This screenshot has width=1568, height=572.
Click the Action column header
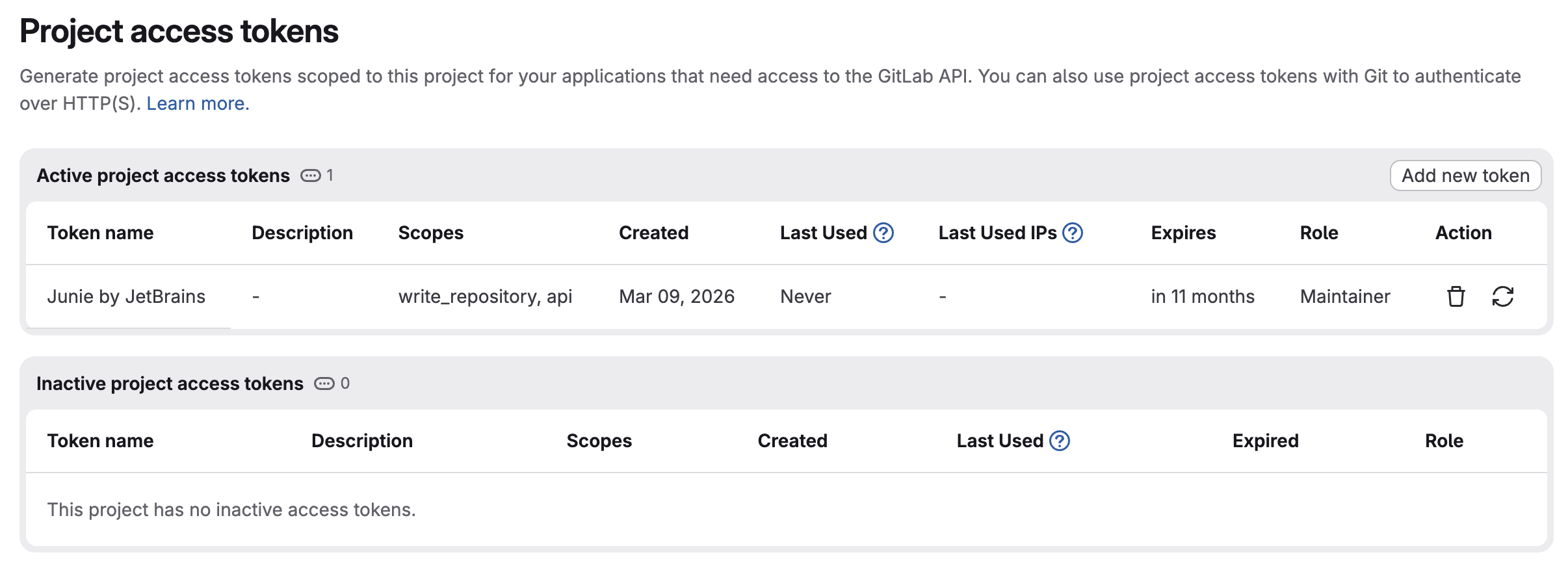tap(1463, 233)
